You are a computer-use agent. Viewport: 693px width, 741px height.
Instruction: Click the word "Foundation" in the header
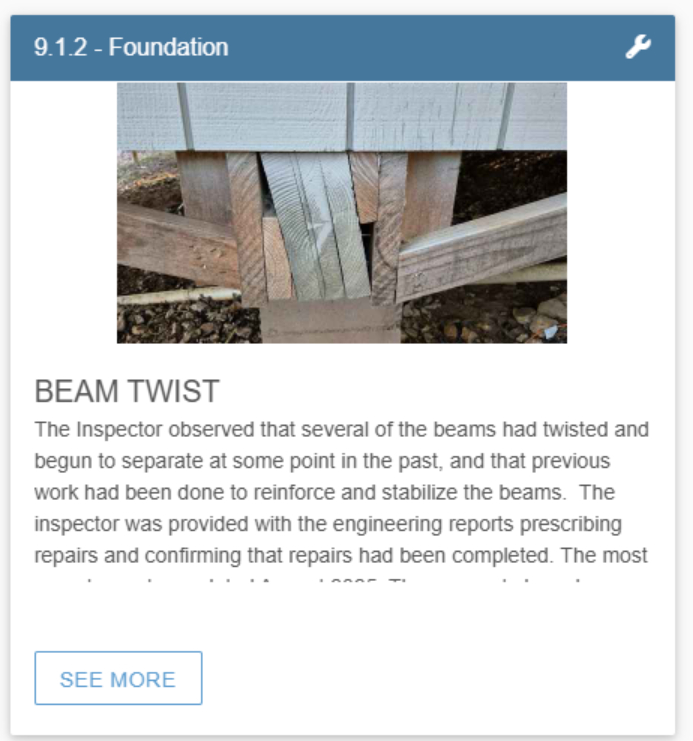coord(168,47)
